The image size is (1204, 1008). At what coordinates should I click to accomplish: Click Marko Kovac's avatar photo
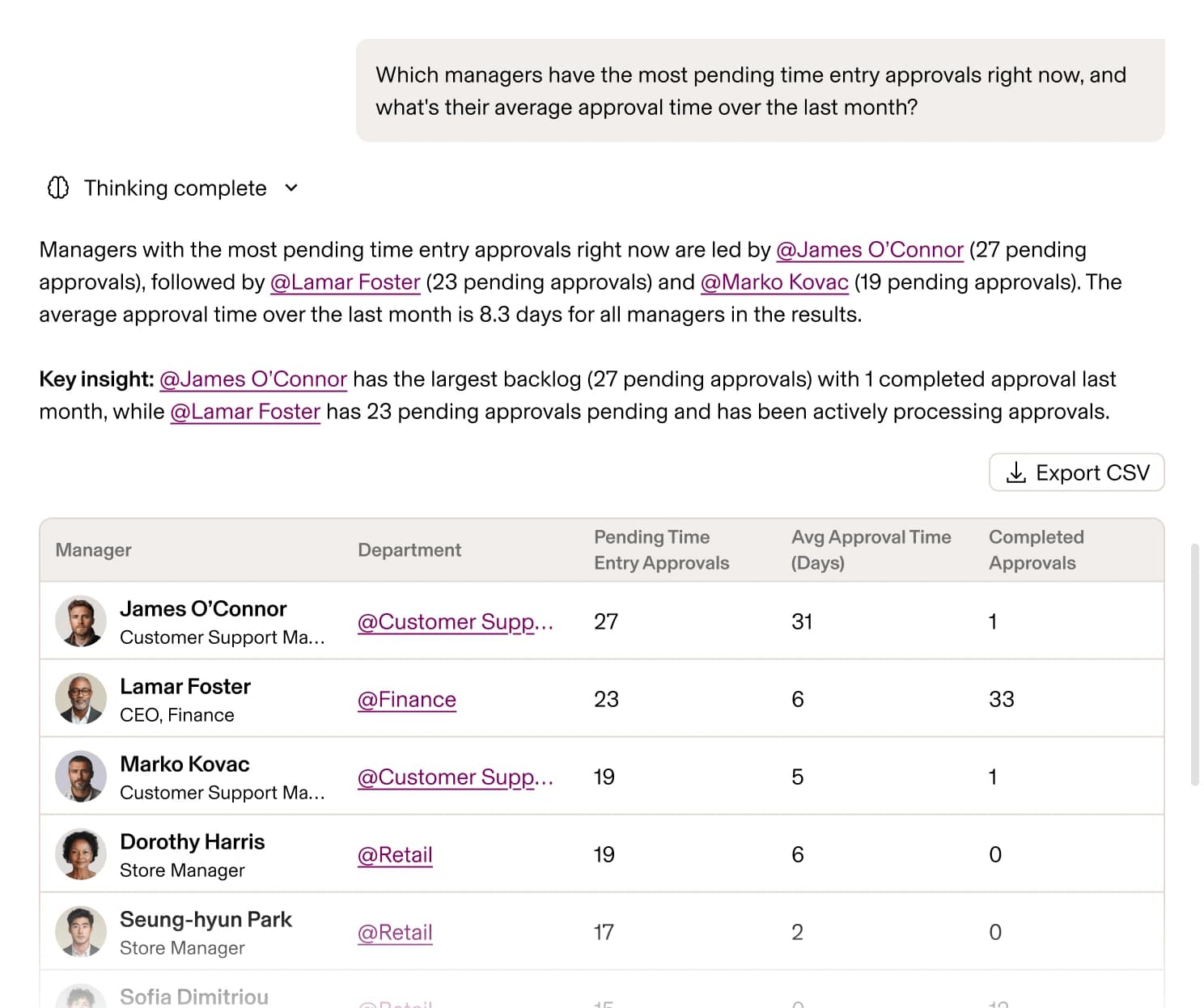(x=81, y=777)
